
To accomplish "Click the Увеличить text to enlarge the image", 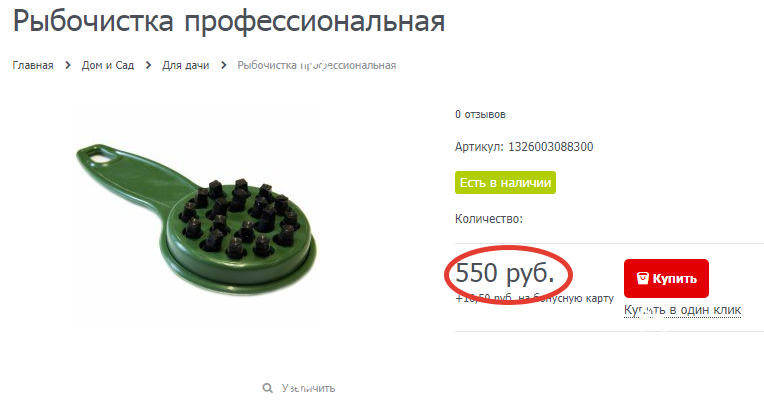I will click(x=308, y=388).
